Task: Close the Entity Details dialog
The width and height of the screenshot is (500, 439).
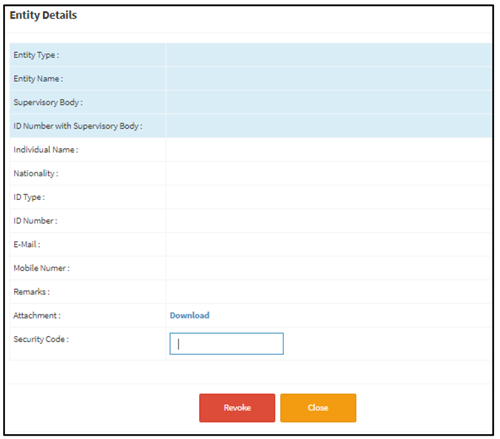Action: click(318, 408)
